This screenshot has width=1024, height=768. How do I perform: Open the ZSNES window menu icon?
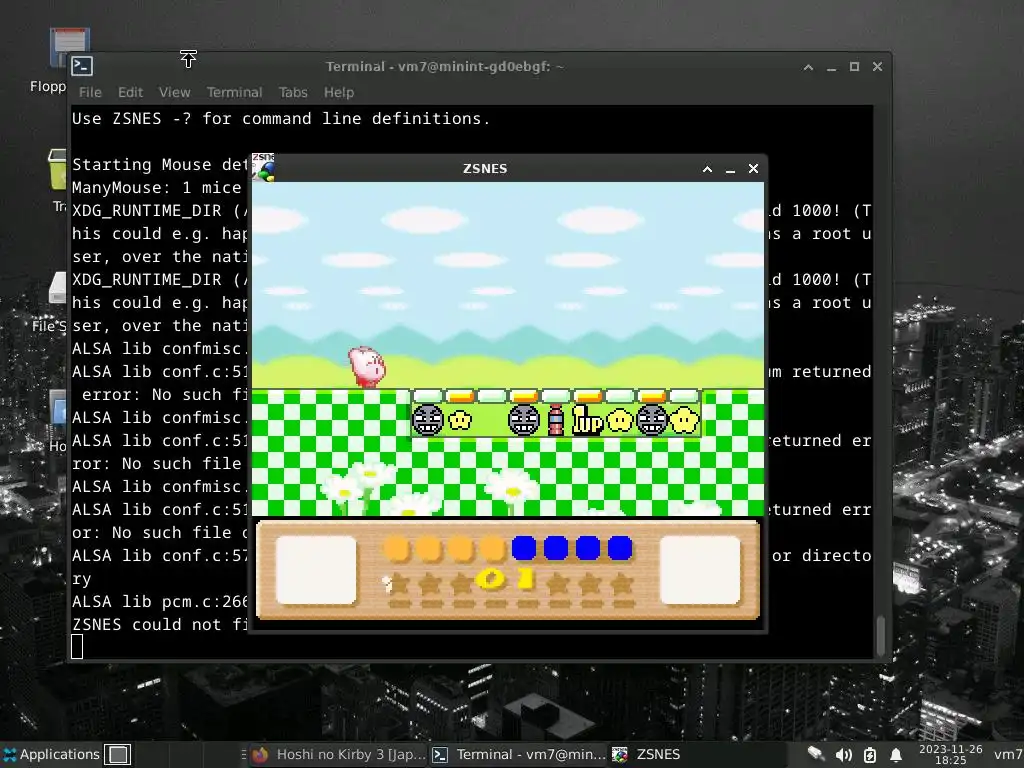[263, 167]
